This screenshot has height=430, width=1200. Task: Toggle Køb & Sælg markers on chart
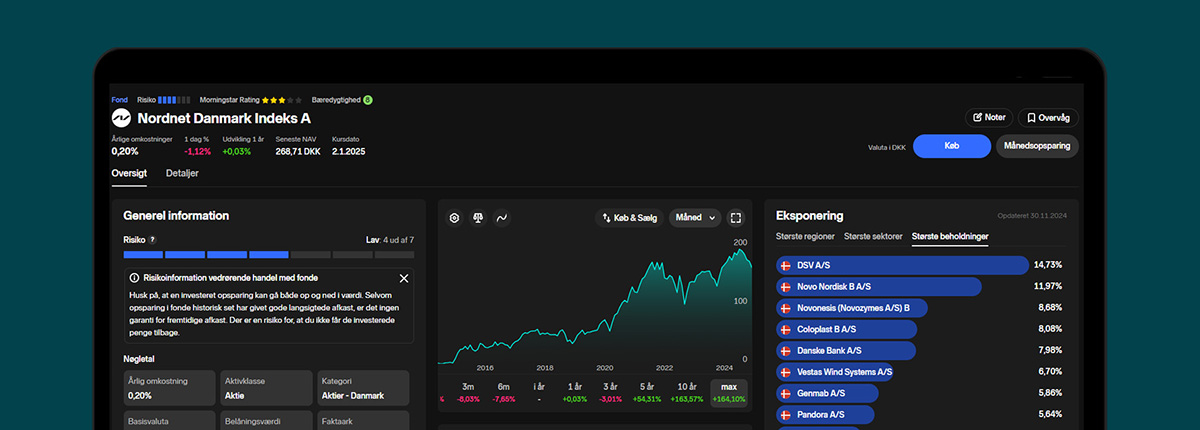[629, 217]
